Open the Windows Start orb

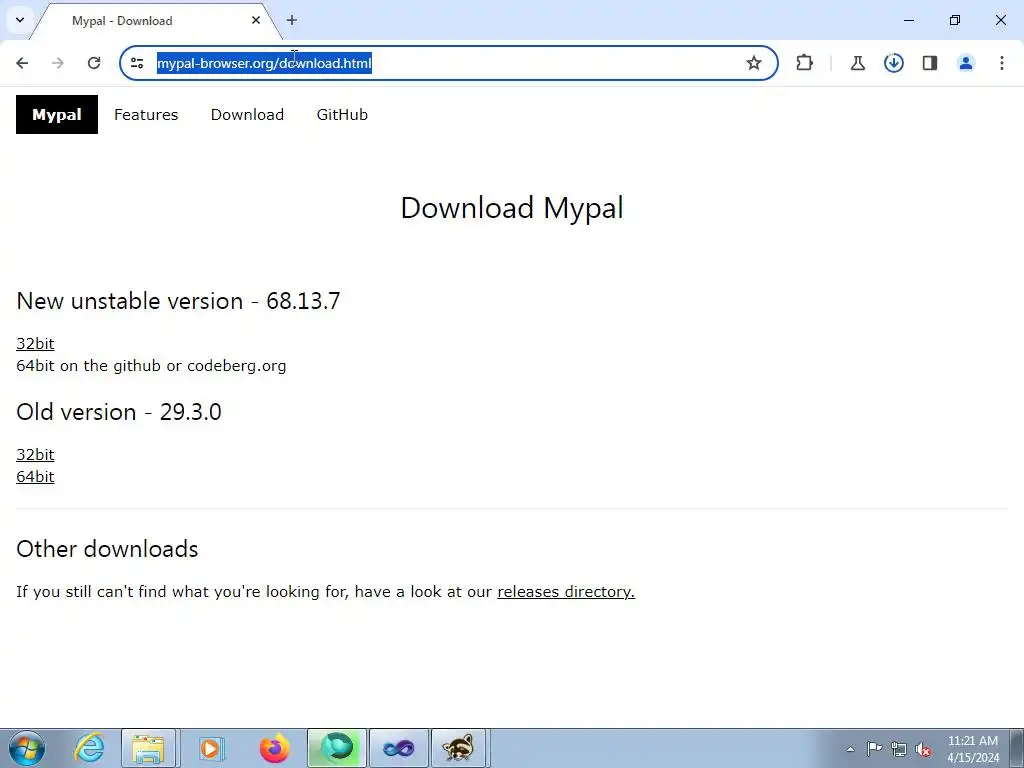click(x=27, y=748)
